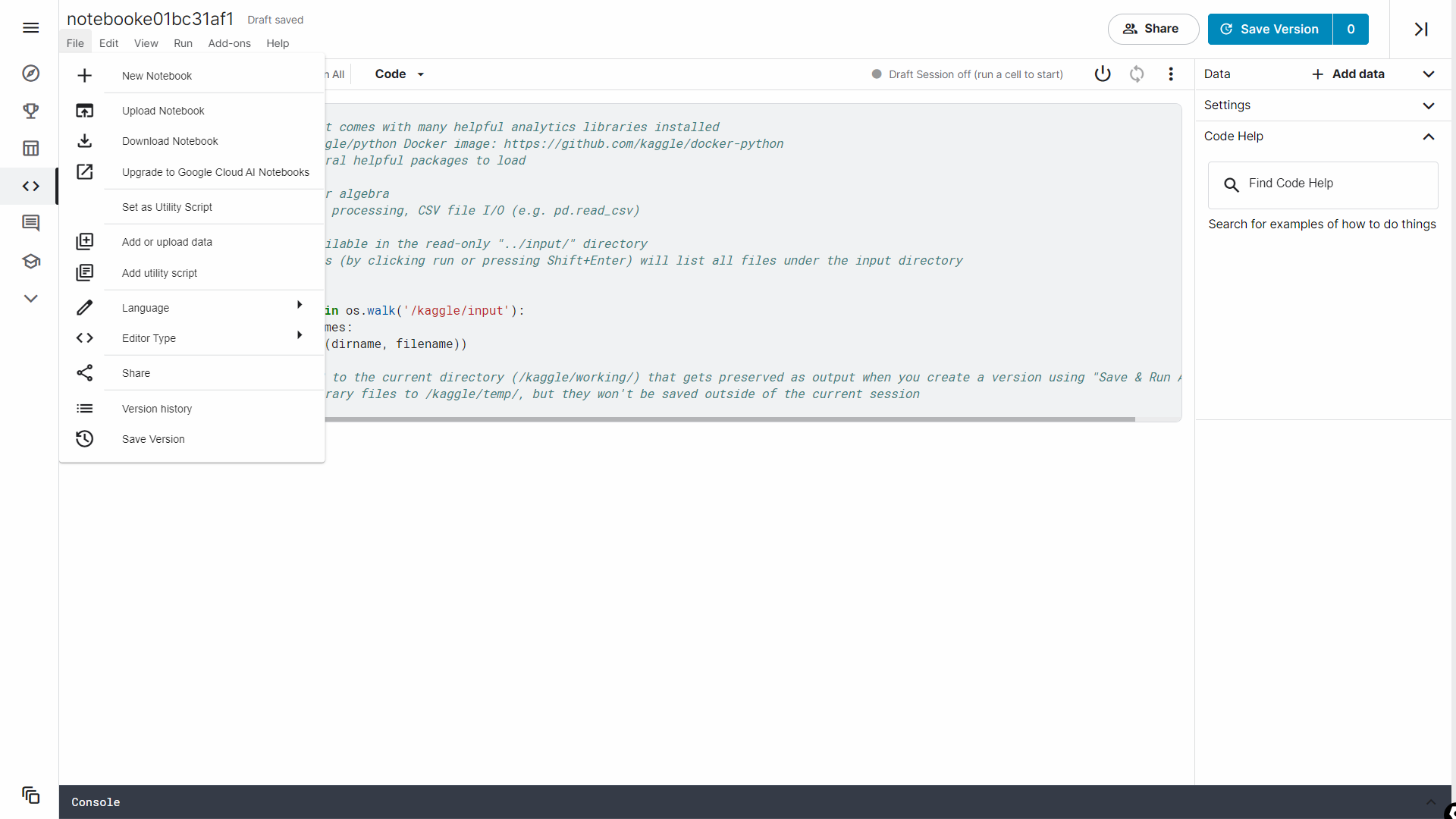This screenshot has height=819, width=1456.
Task: Open the hamburger navigation menu
Action: coord(30,28)
